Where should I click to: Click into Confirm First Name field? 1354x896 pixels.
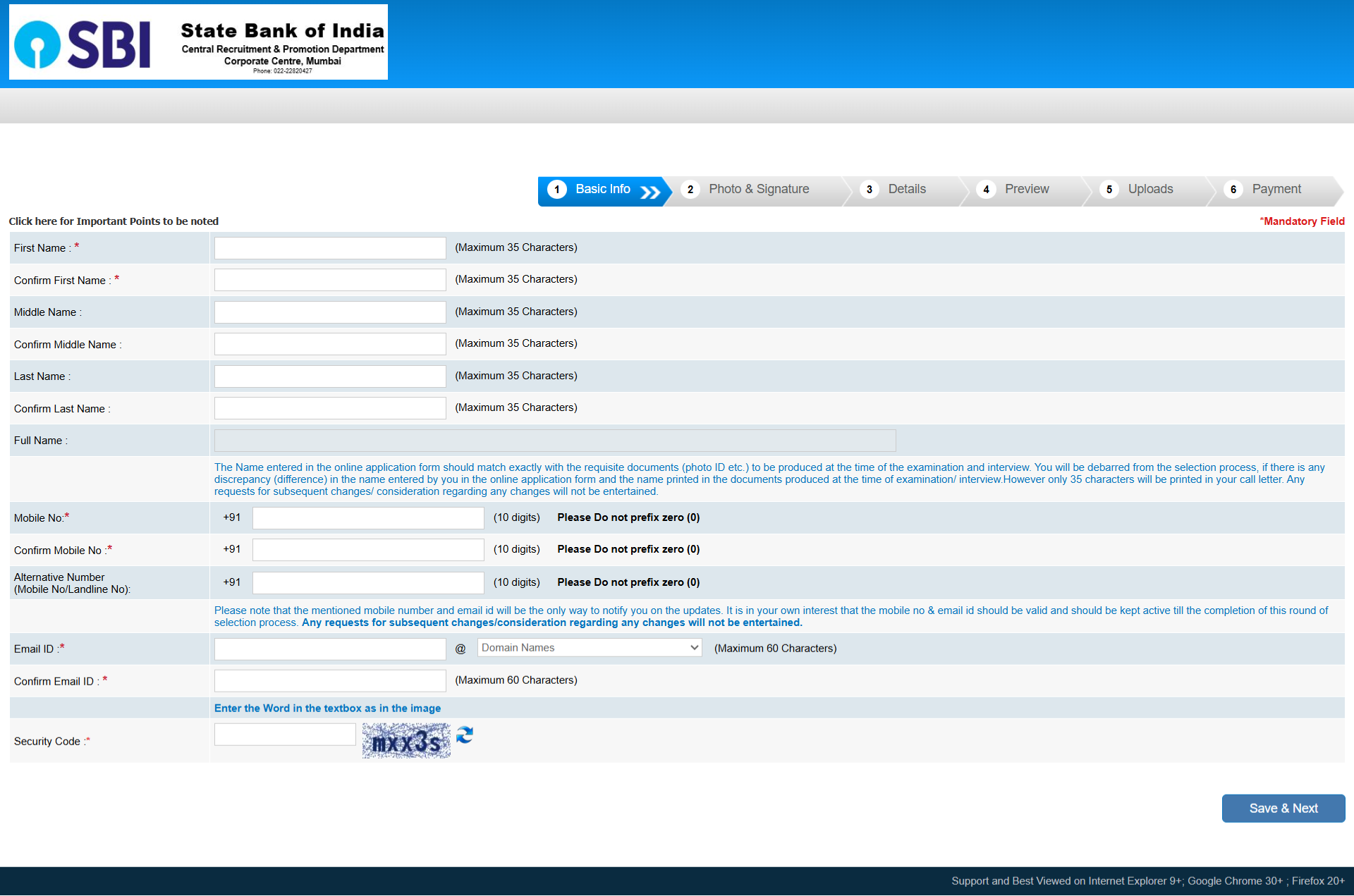330,280
